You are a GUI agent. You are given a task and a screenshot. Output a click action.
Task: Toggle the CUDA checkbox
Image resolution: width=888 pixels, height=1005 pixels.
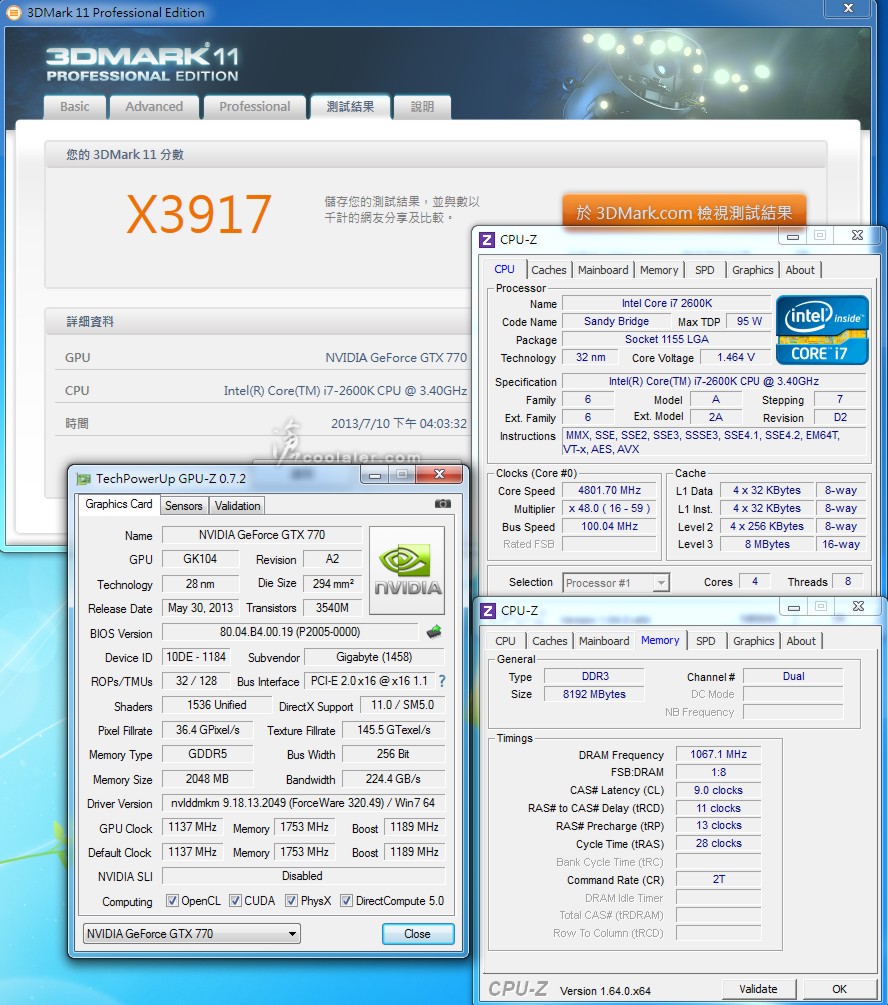235,901
